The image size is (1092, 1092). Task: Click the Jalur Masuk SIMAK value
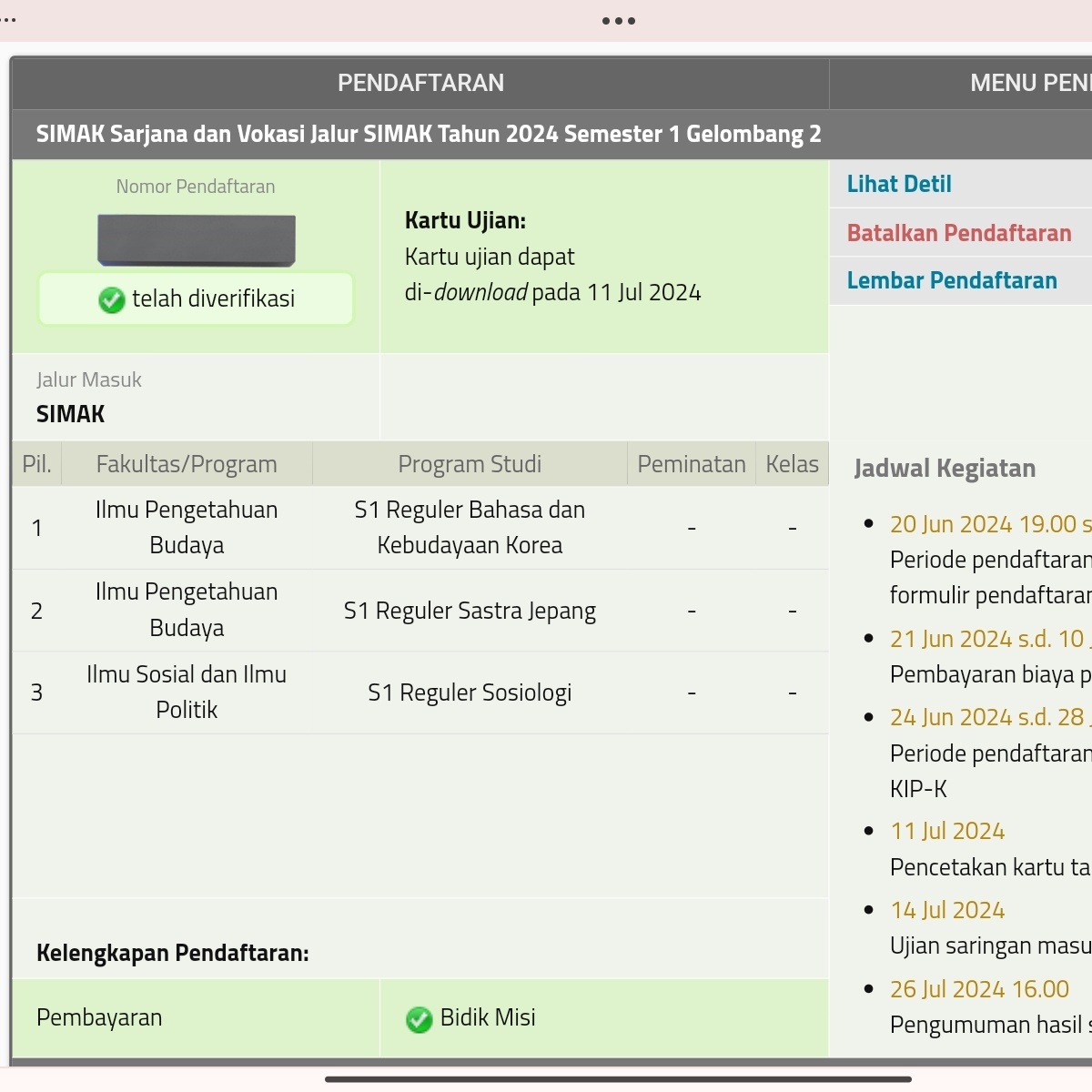pyautogui.click(x=70, y=414)
